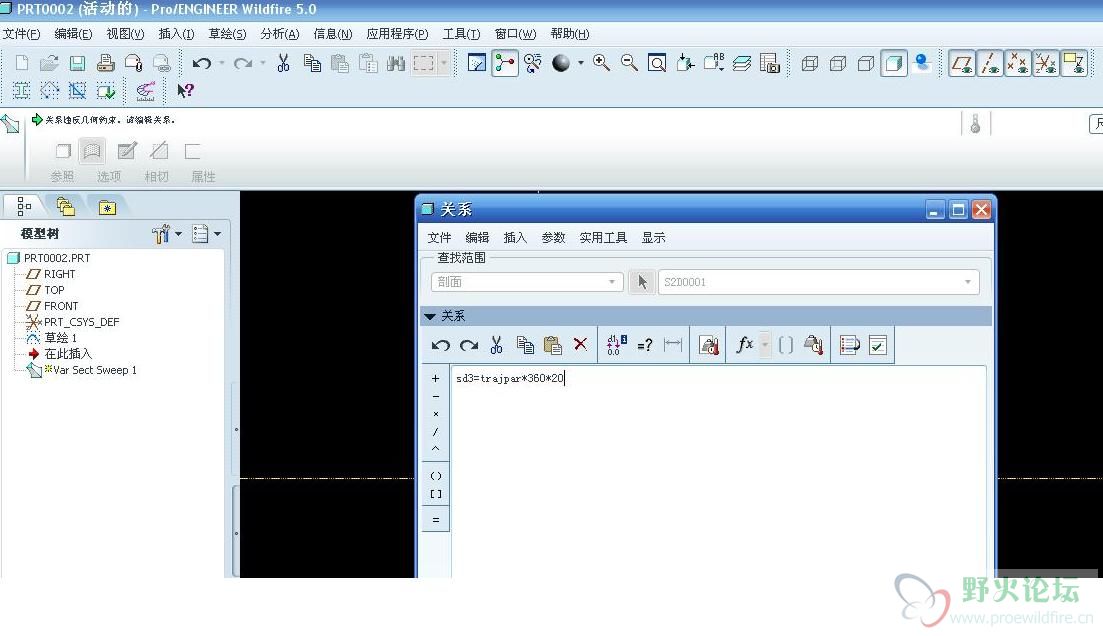
Task: Click the selection arrow button beside scope
Action: (x=642, y=282)
